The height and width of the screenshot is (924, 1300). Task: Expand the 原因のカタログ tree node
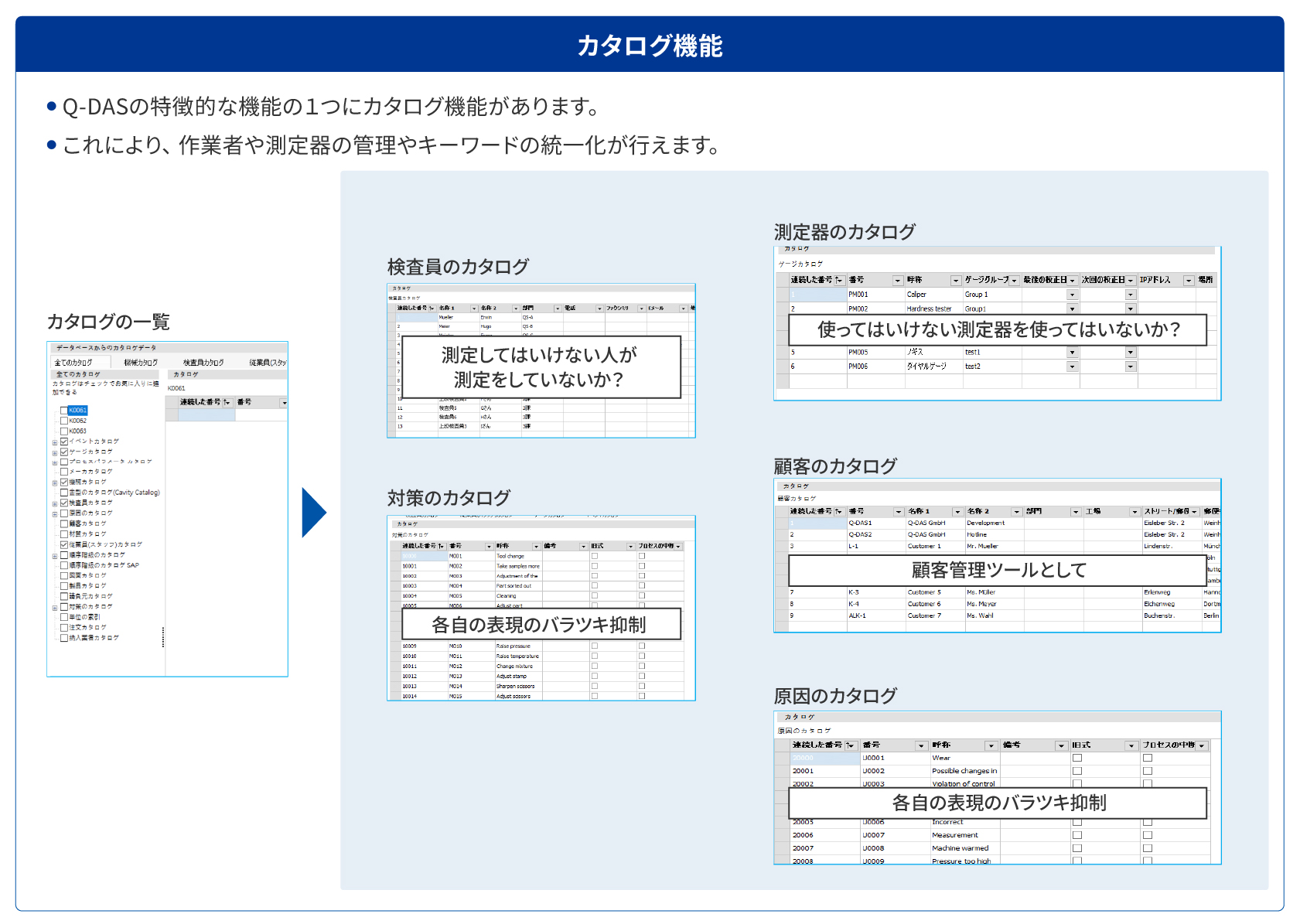click(55, 513)
